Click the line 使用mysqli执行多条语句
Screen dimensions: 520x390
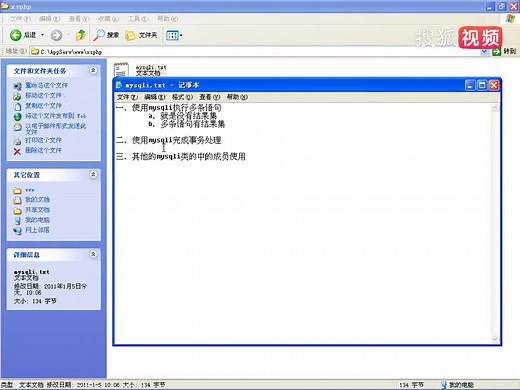176,108
